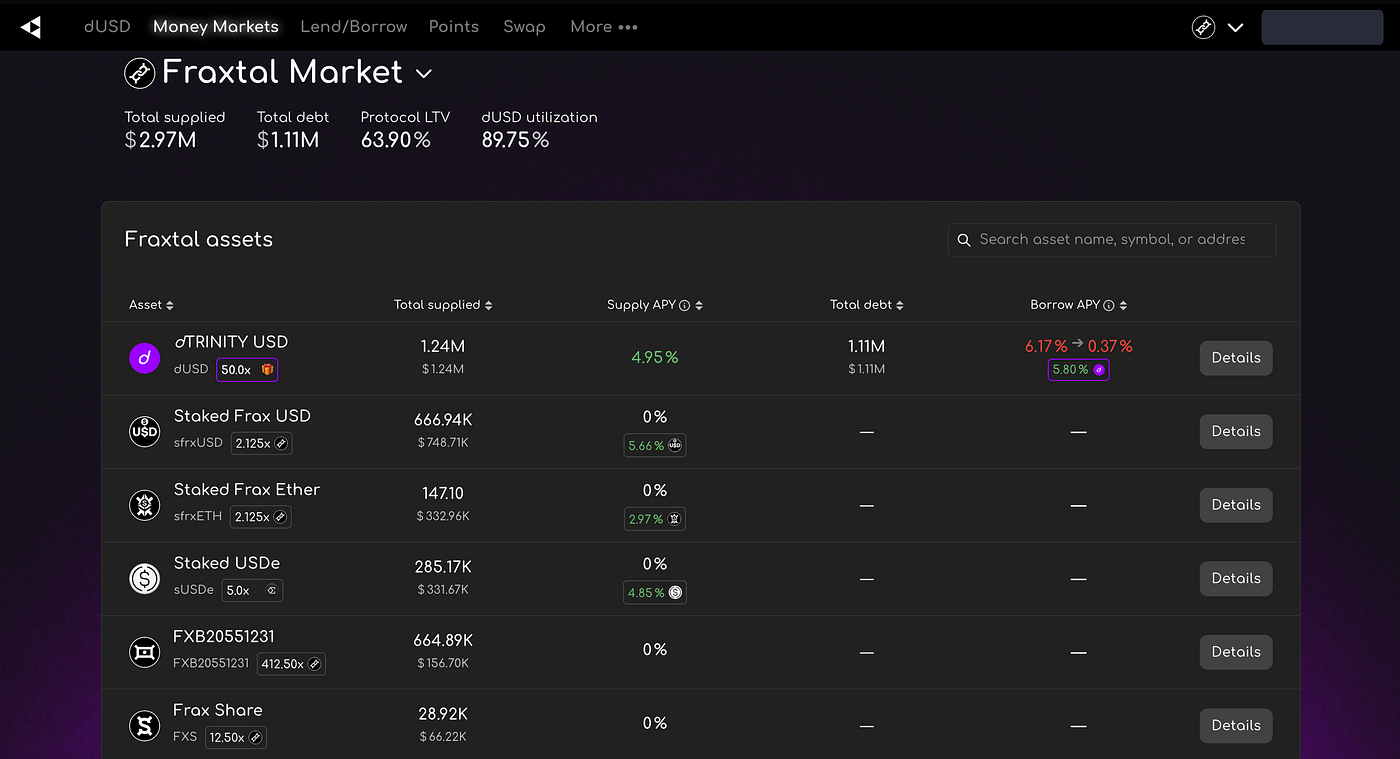
Task: Open the More menu in navbar
Action: pyautogui.click(x=603, y=27)
